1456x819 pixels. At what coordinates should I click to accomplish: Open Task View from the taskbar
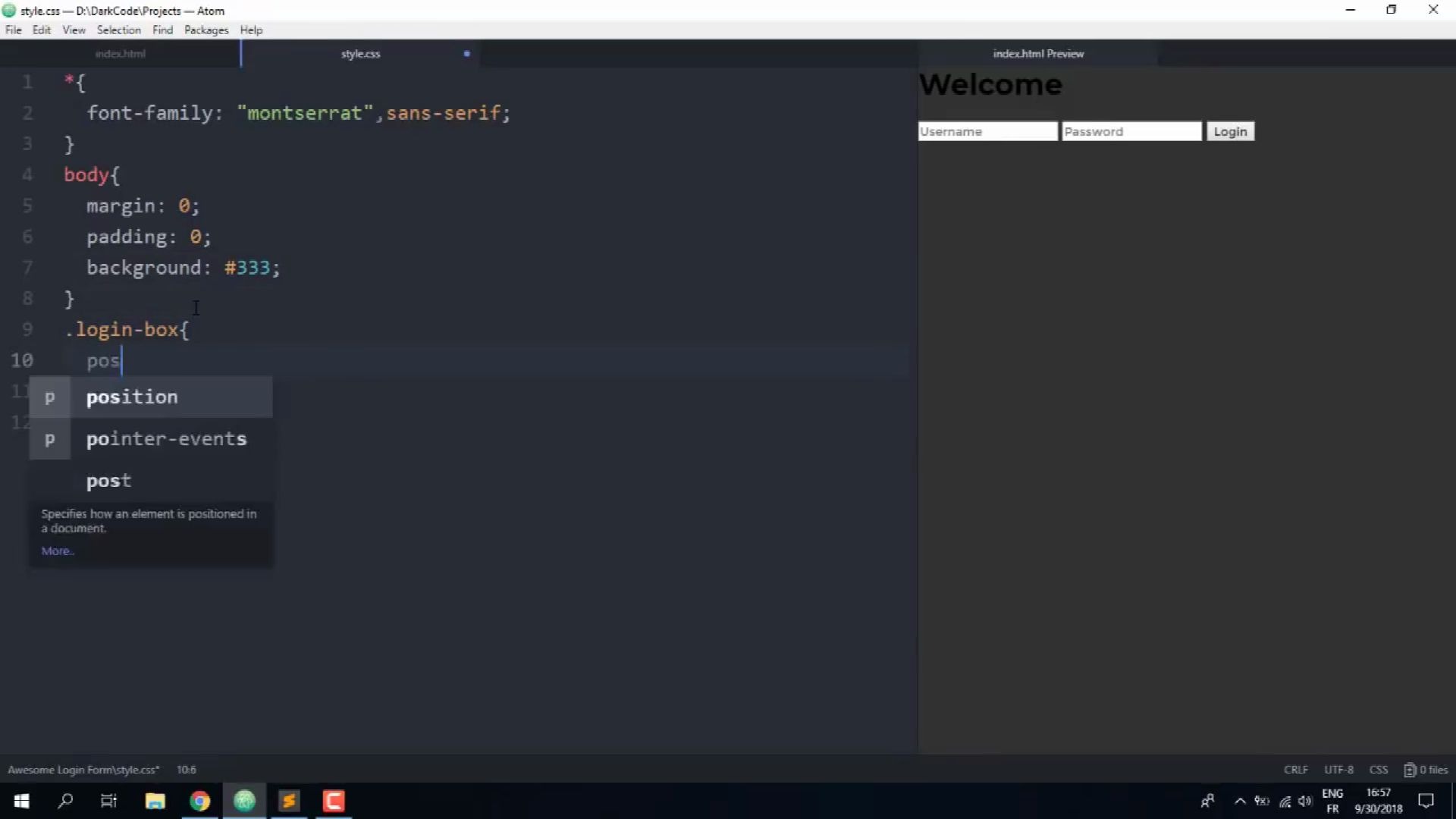(108, 800)
